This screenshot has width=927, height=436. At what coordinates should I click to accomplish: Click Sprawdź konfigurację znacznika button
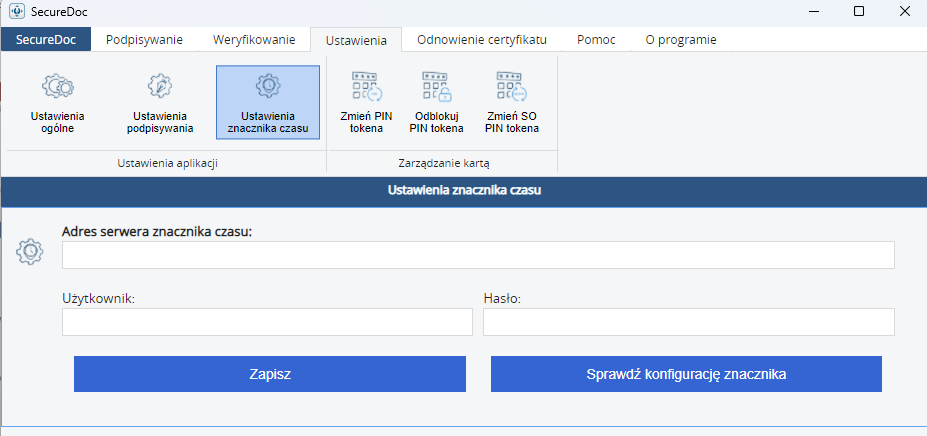(x=686, y=374)
